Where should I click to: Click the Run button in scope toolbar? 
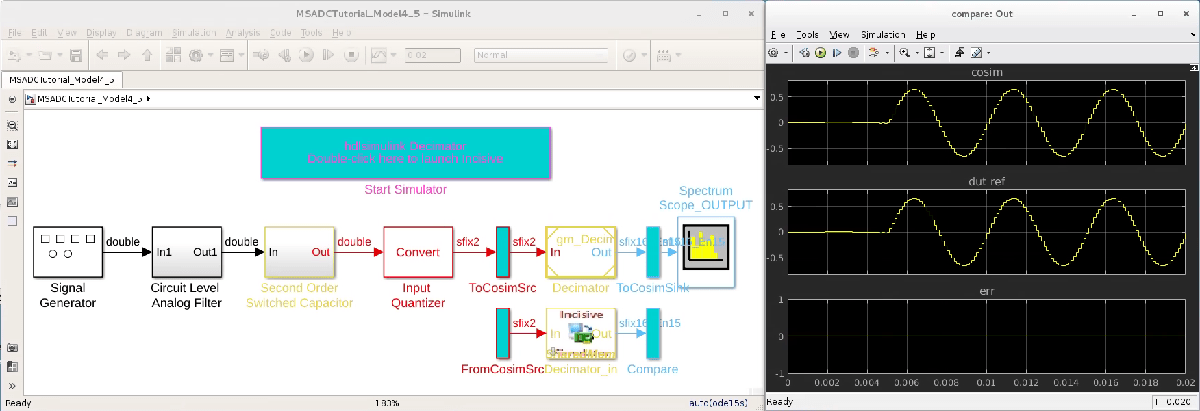(821, 53)
